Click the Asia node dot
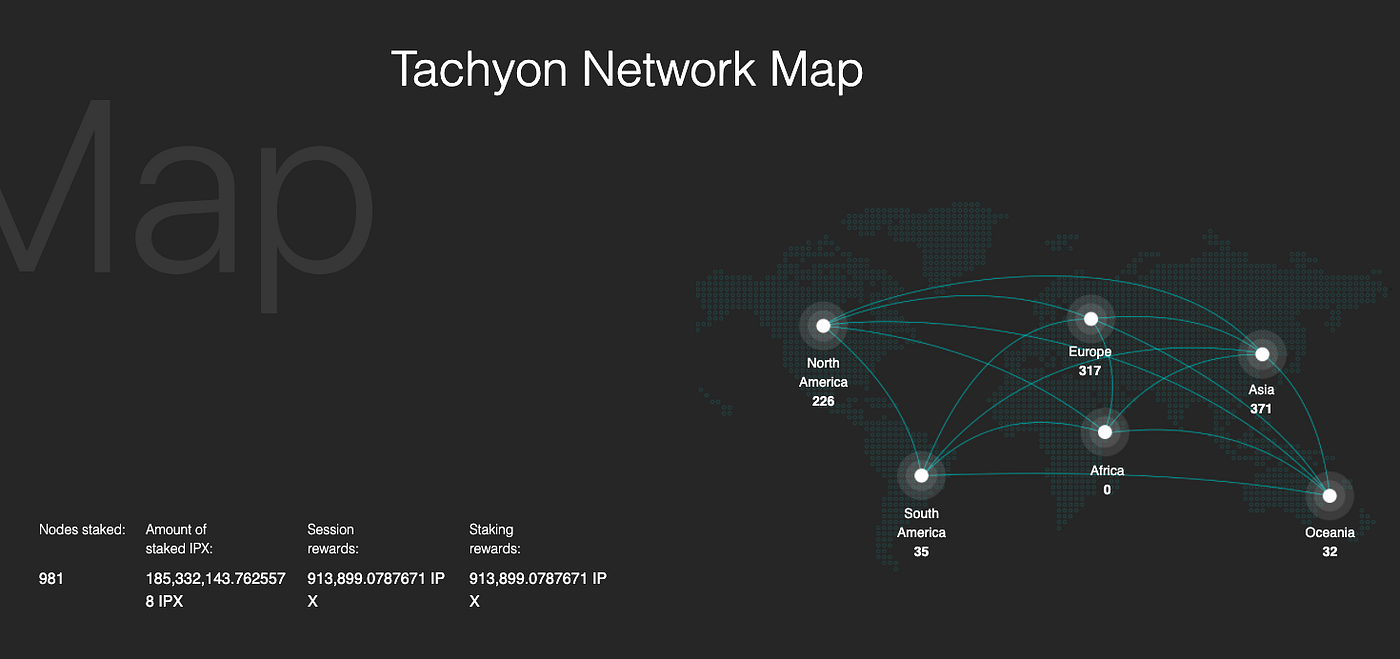 (x=1262, y=354)
